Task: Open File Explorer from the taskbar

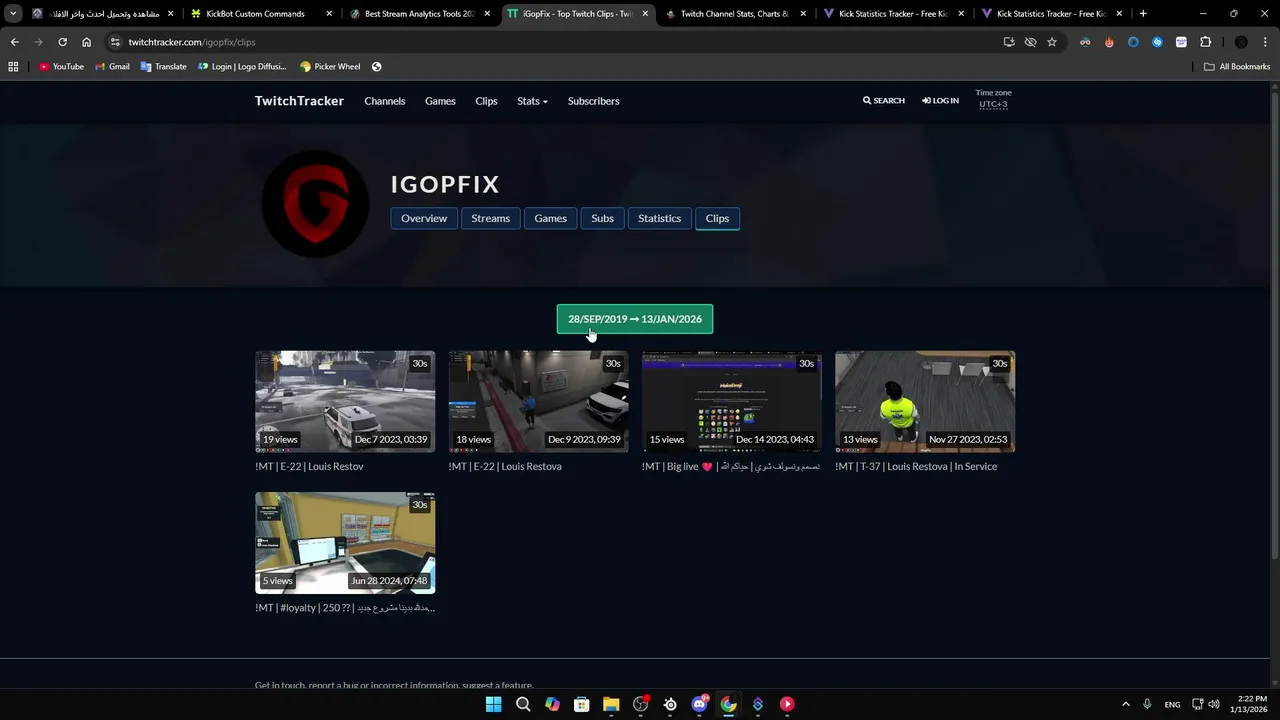Action: [611, 704]
